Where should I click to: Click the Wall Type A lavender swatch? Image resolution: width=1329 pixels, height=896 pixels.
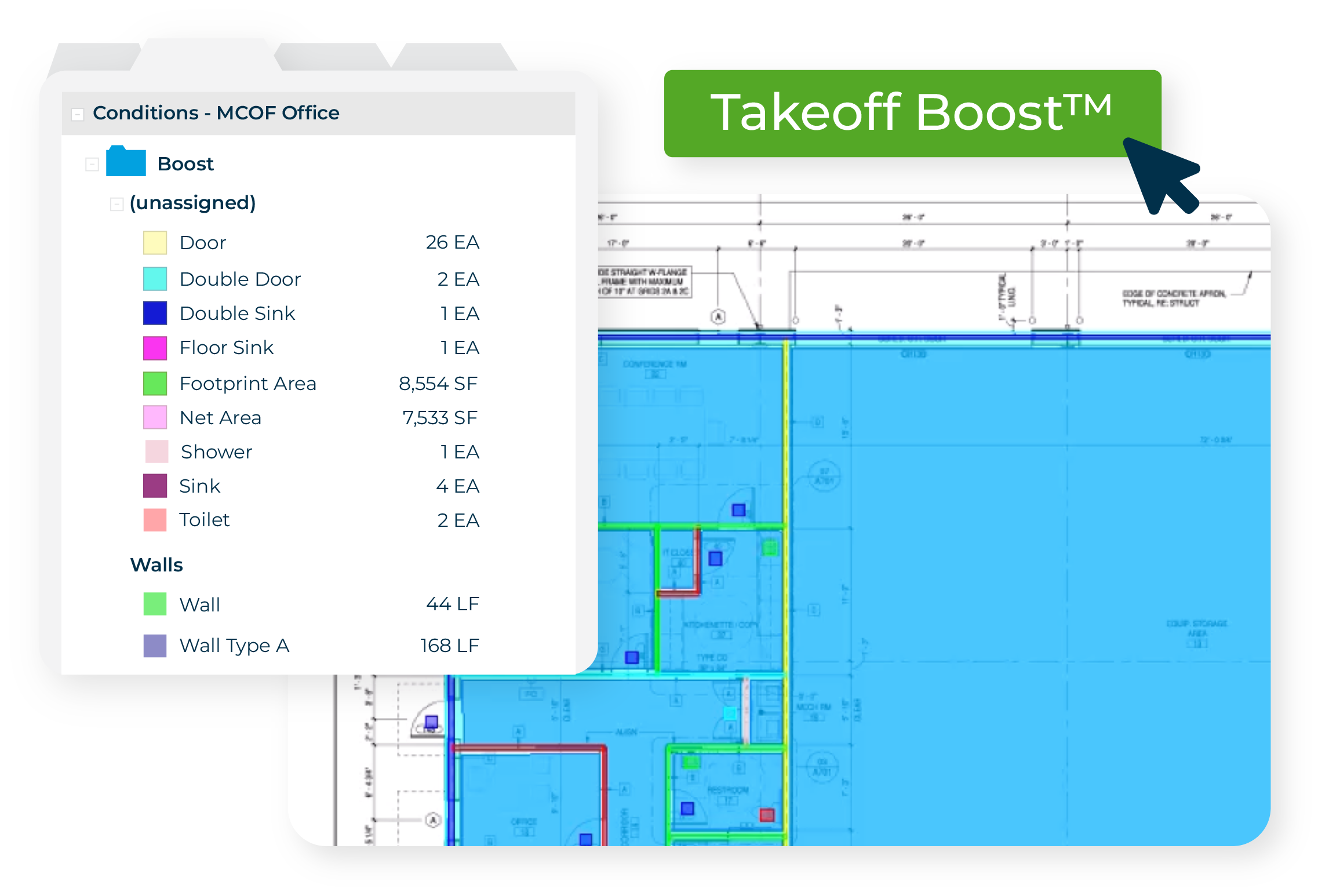[155, 646]
